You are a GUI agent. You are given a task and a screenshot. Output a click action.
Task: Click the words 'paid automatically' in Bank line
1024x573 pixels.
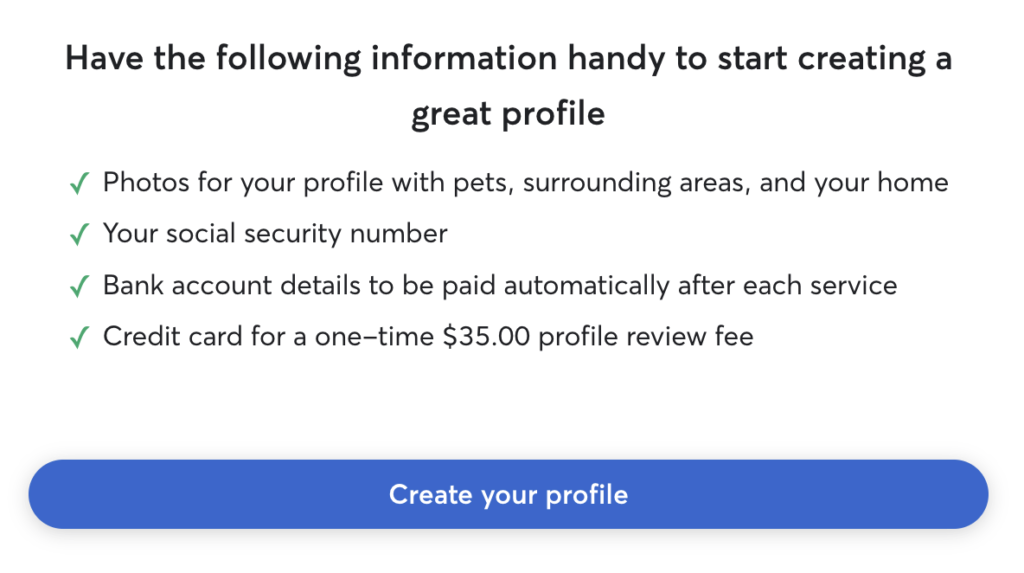click(556, 286)
